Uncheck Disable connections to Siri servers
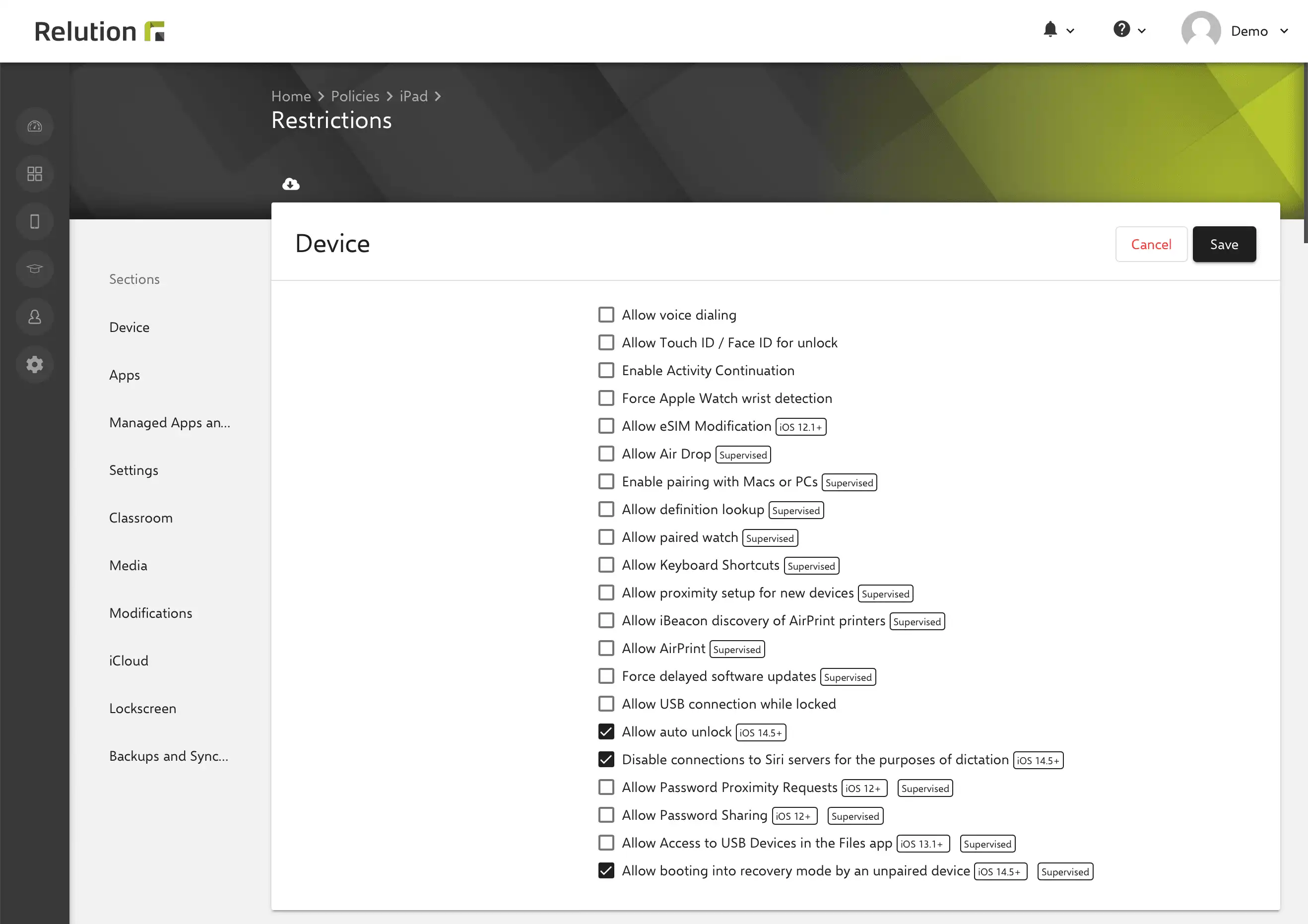Screen dimensions: 1308x924 point(606,759)
